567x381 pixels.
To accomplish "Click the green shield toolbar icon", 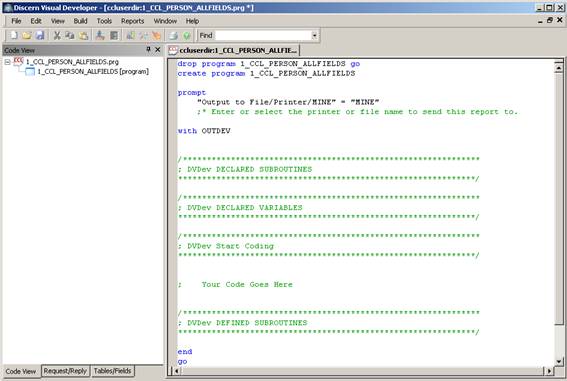I will pos(187,35).
